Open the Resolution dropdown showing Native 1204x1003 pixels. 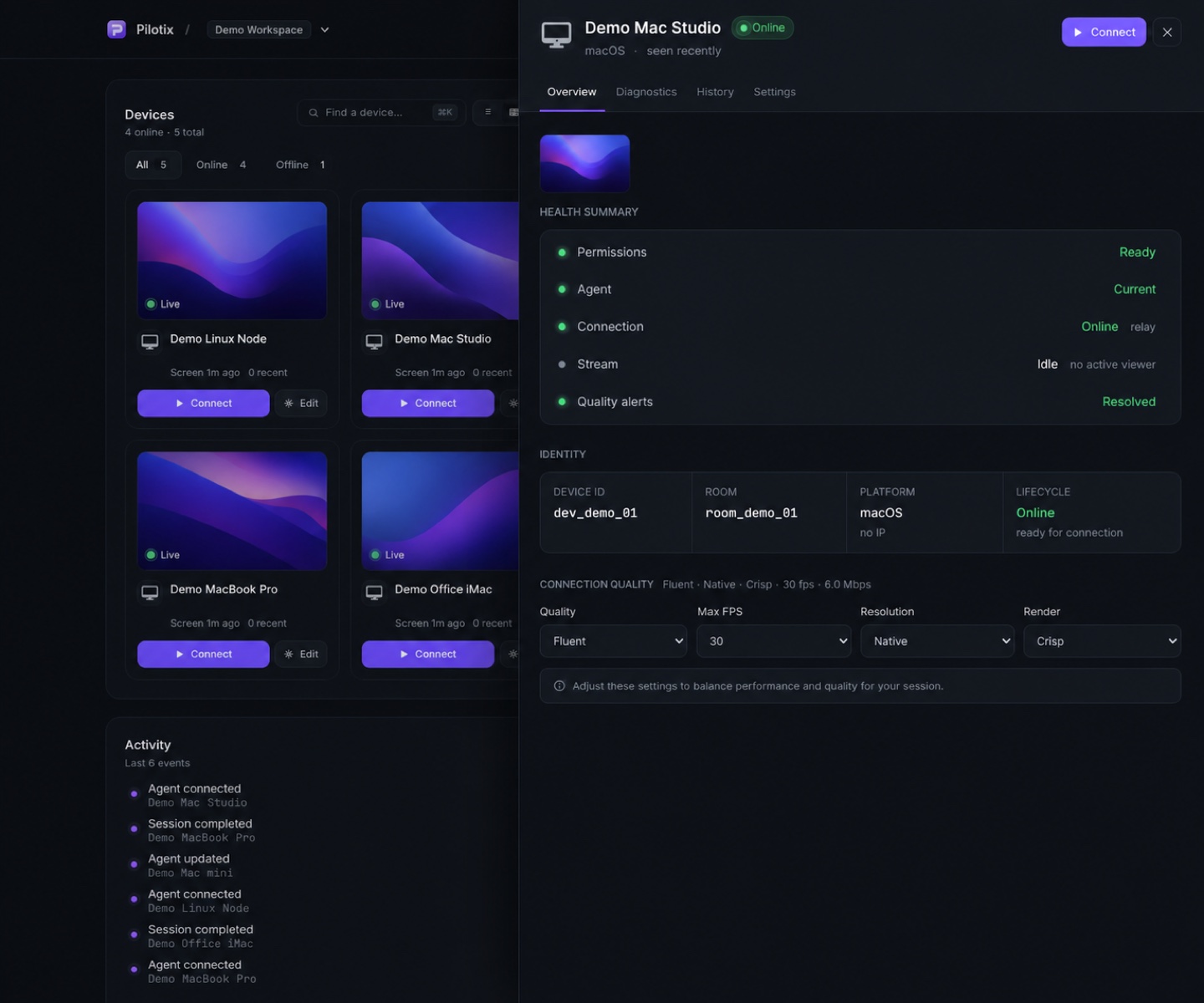(x=937, y=641)
